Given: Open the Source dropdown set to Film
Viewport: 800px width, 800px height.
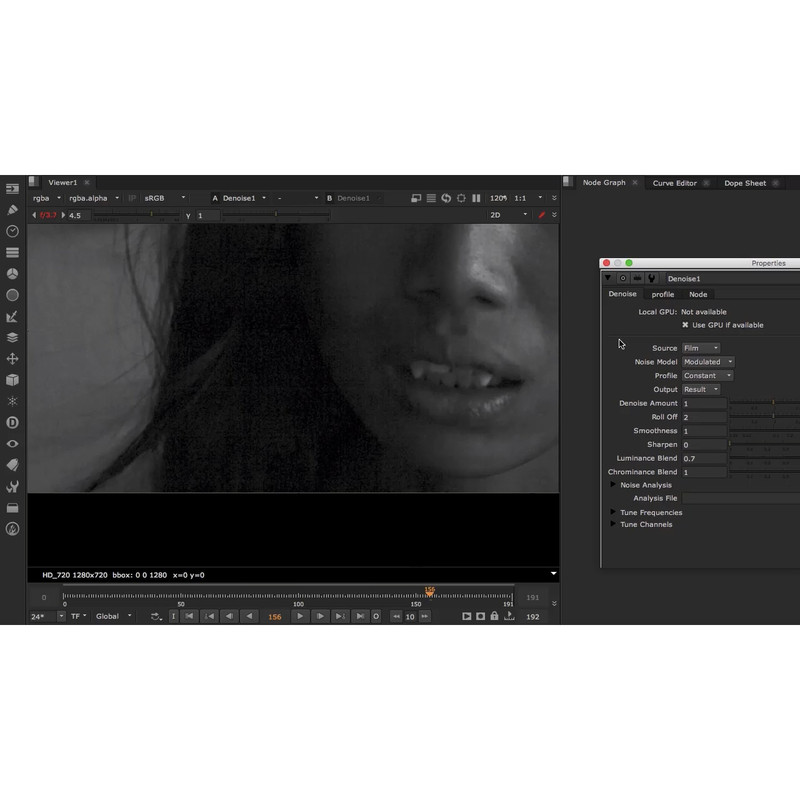Looking at the screenshot, I should tap(700, 348).
